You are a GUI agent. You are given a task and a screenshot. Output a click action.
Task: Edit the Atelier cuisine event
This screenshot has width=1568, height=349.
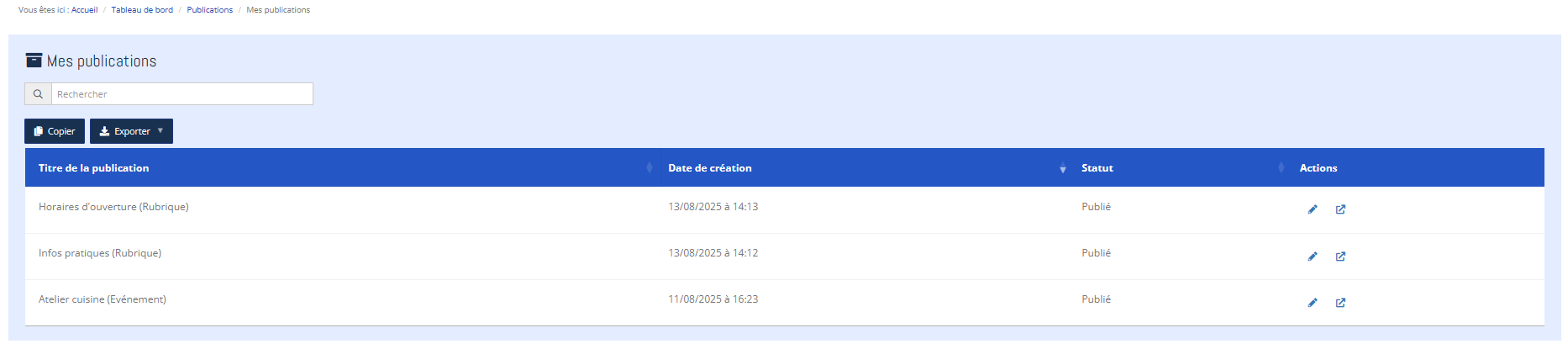coord(1313,303)
